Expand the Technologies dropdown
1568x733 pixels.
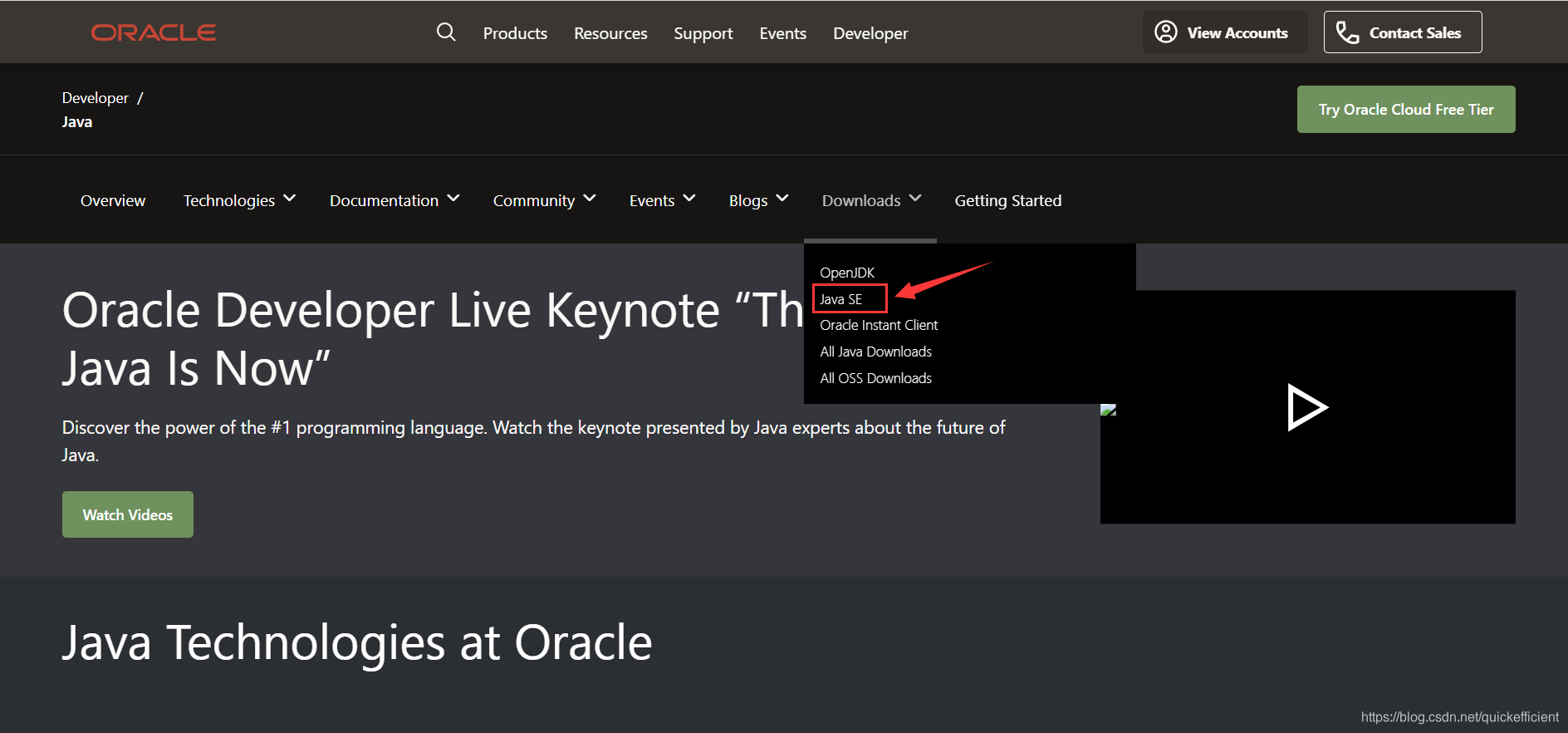pyautogui.click(x=239, y=200)
